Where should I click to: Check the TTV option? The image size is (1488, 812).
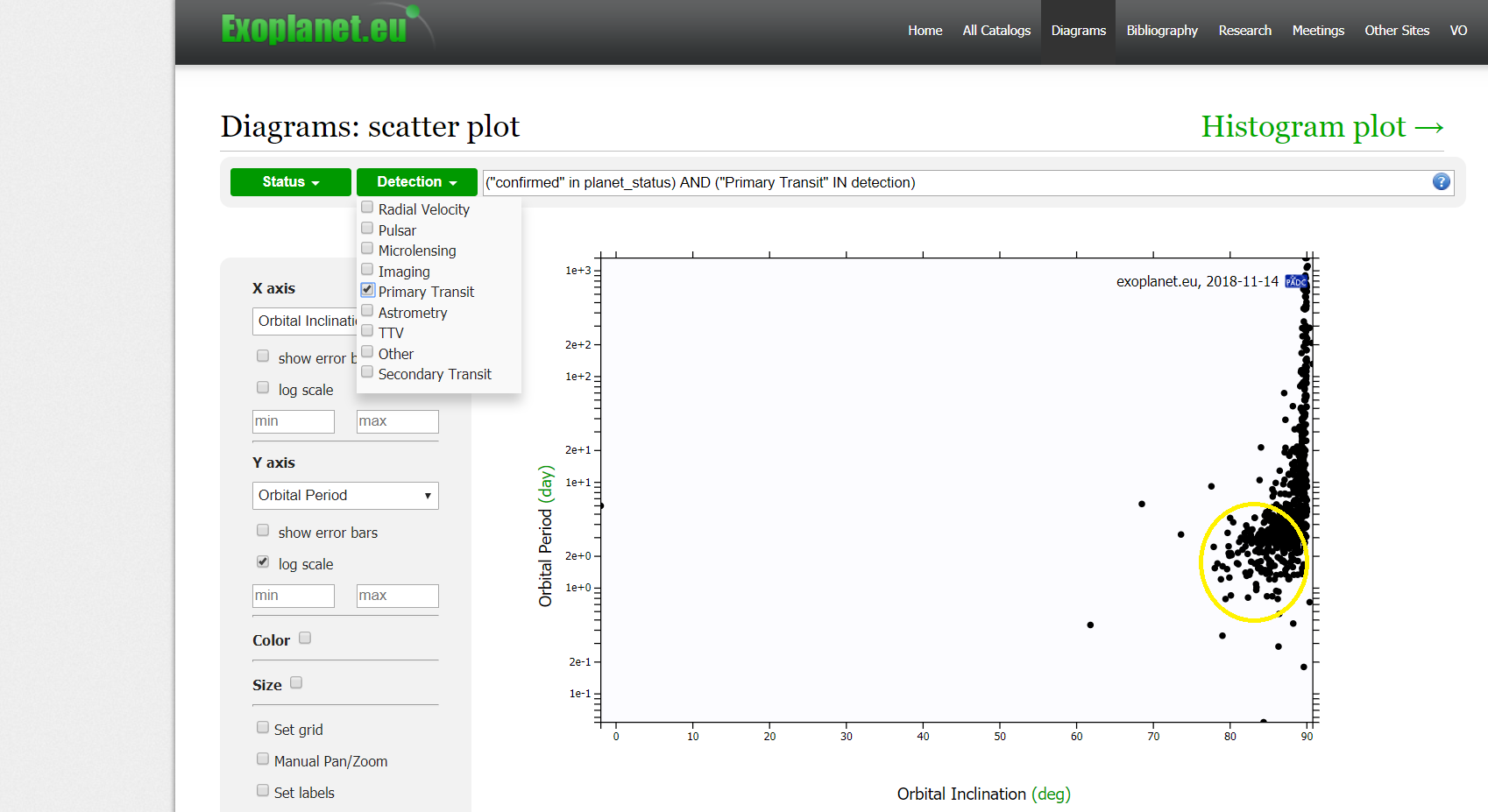tap(367, 331)
